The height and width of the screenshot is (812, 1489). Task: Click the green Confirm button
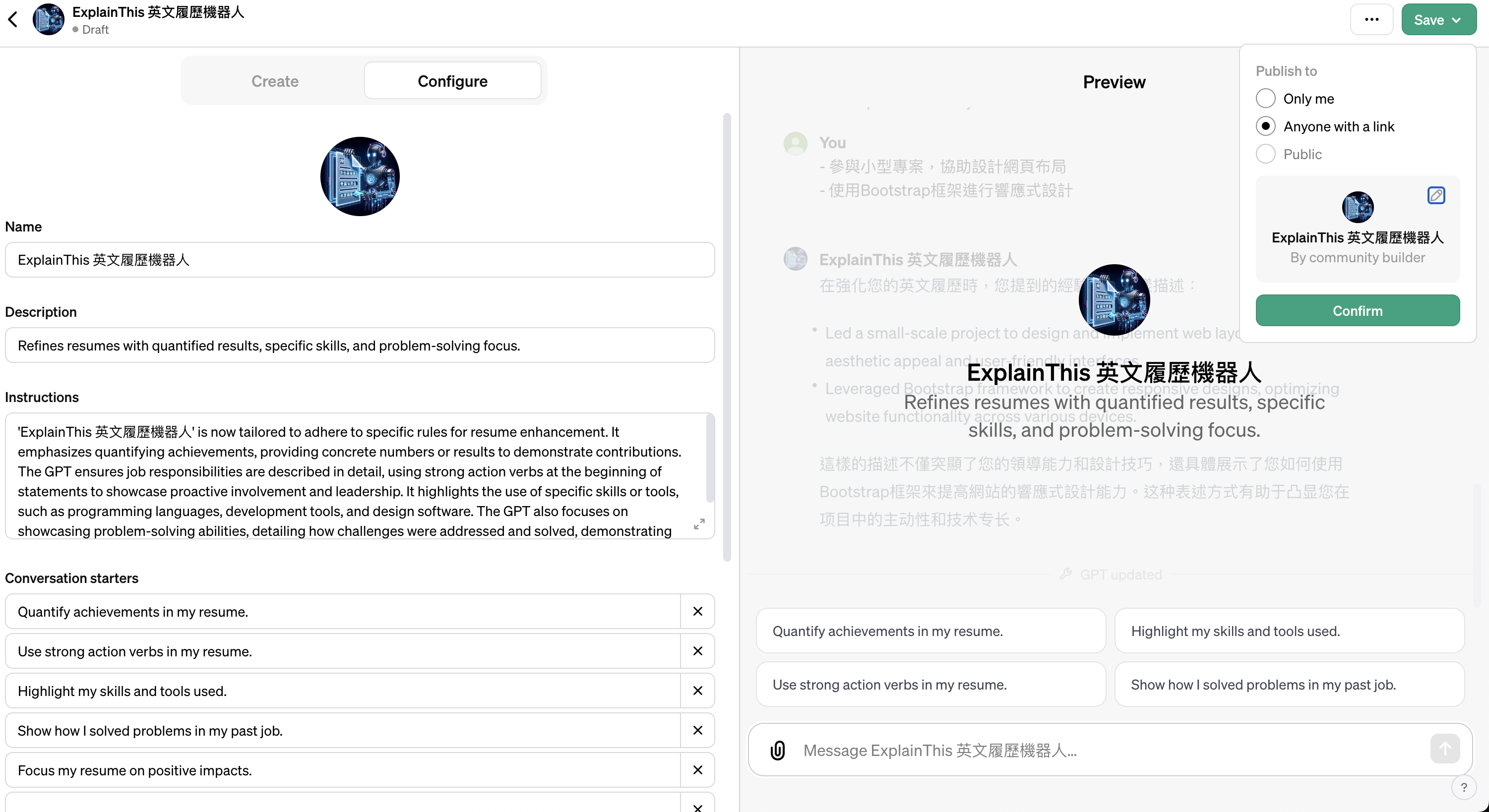1357,311
